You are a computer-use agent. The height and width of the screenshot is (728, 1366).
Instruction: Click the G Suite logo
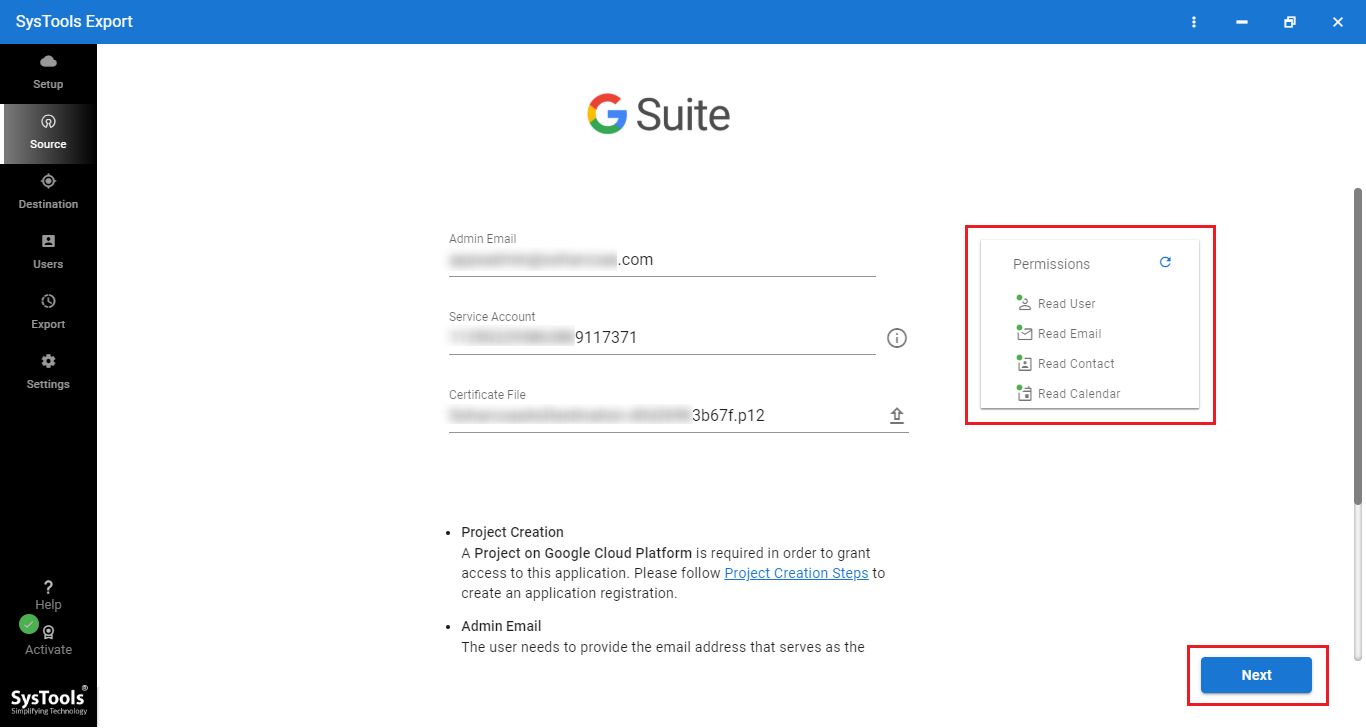click(659, 115)
